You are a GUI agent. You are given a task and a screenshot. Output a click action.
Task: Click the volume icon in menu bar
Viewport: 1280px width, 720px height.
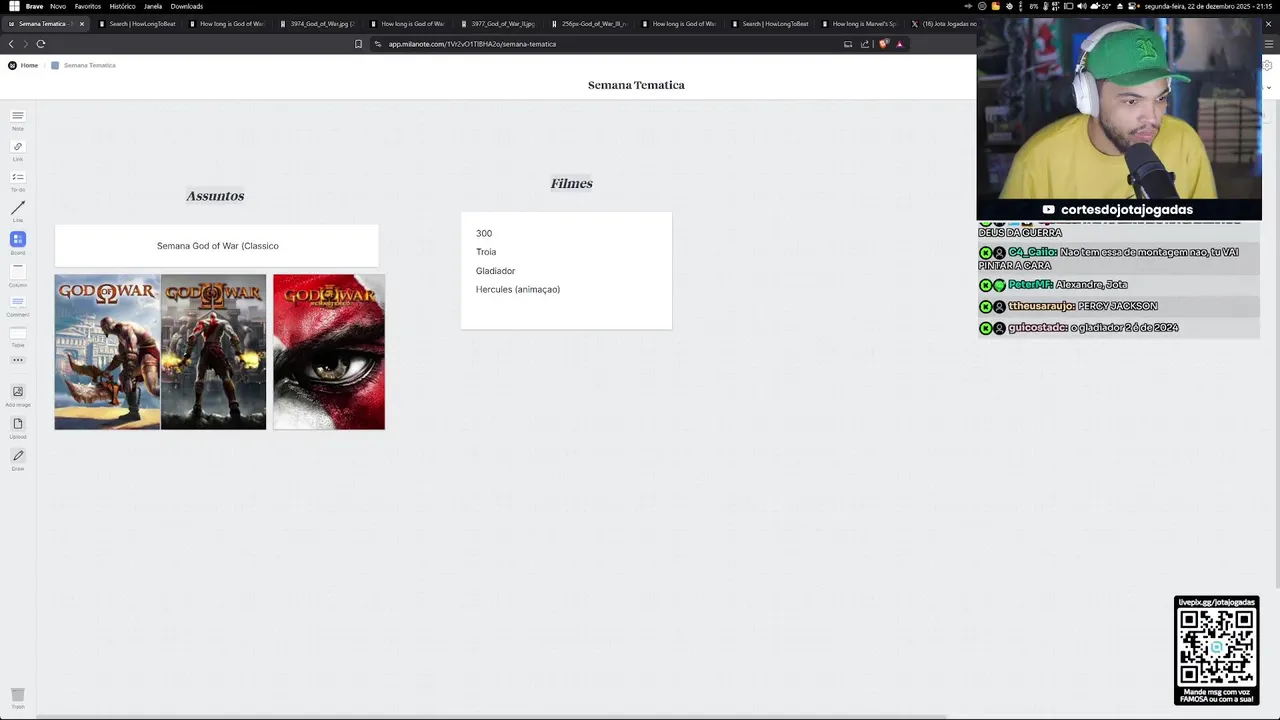coord(1082,6)
